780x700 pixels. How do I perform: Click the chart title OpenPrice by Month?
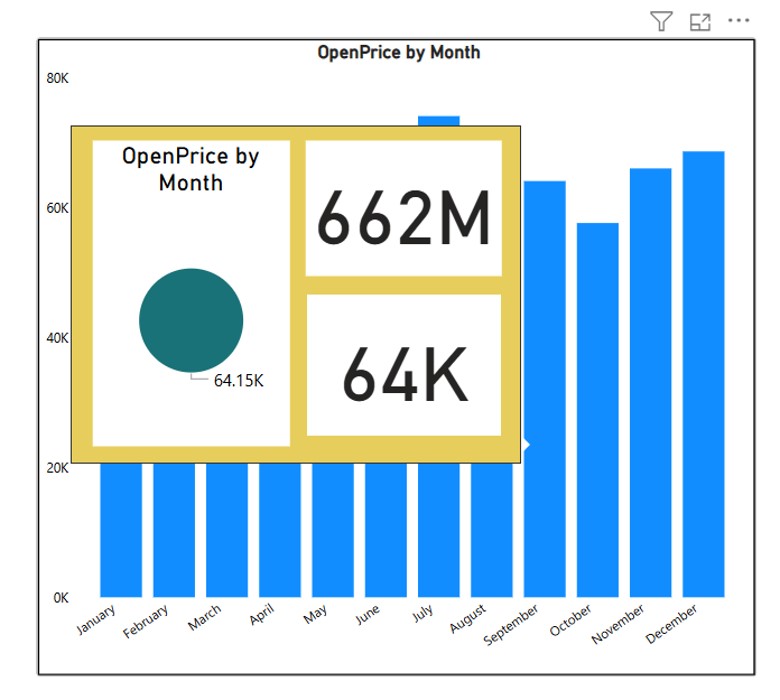coord(398,52)
